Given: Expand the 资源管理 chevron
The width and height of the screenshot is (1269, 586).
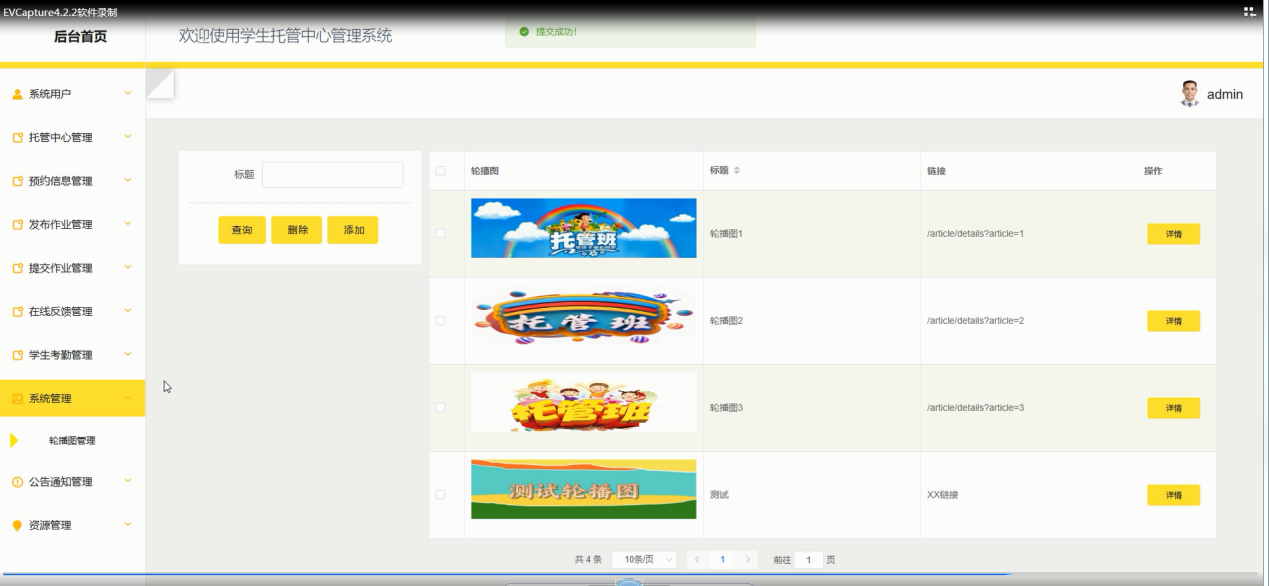Looking at the screenshot, I should [x=127, y=525].
